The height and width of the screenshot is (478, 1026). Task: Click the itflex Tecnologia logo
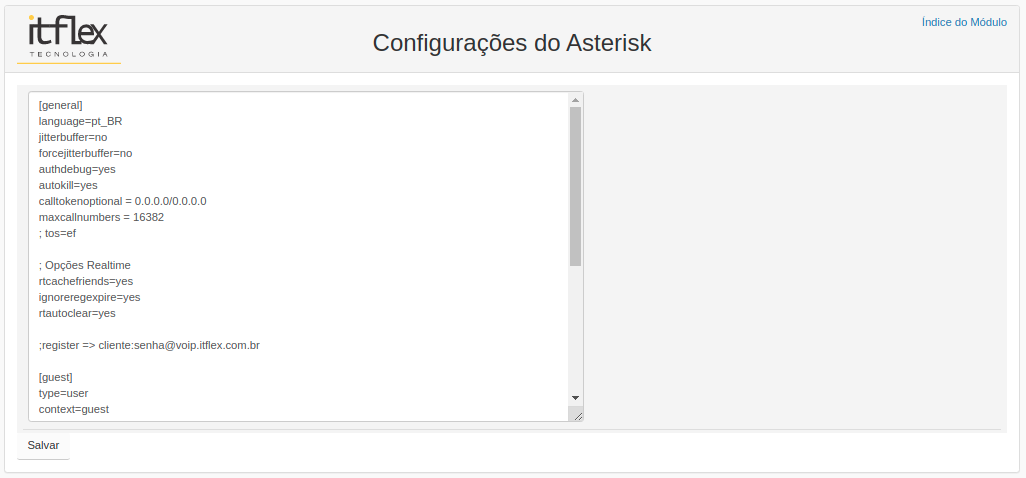tap(69, 38)
